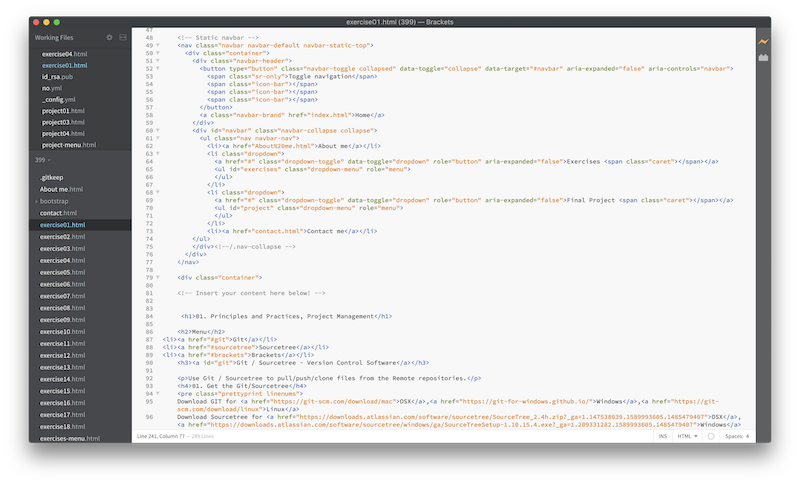Collapse code fold triangle at line 49
The height and width of the screenshot is (484, 800).
(x=158, y=45)
